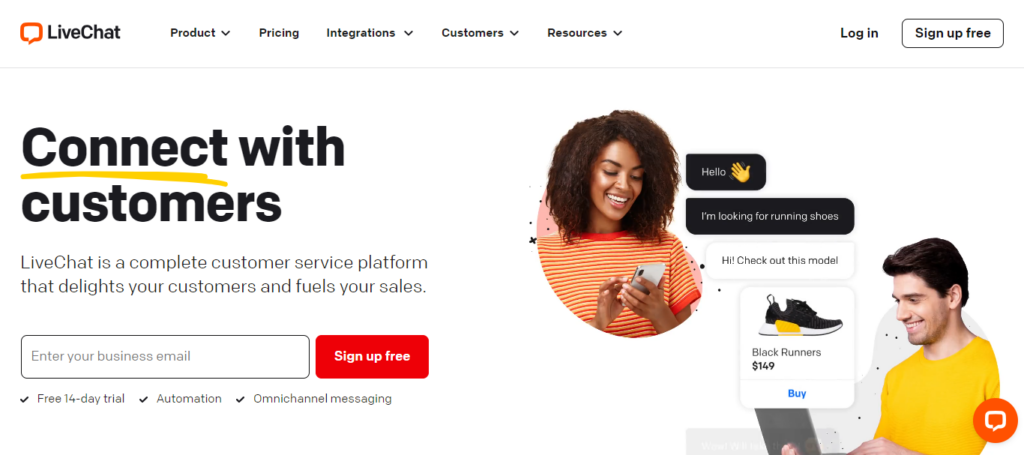Go to the Pricing page

click(279, 33)
